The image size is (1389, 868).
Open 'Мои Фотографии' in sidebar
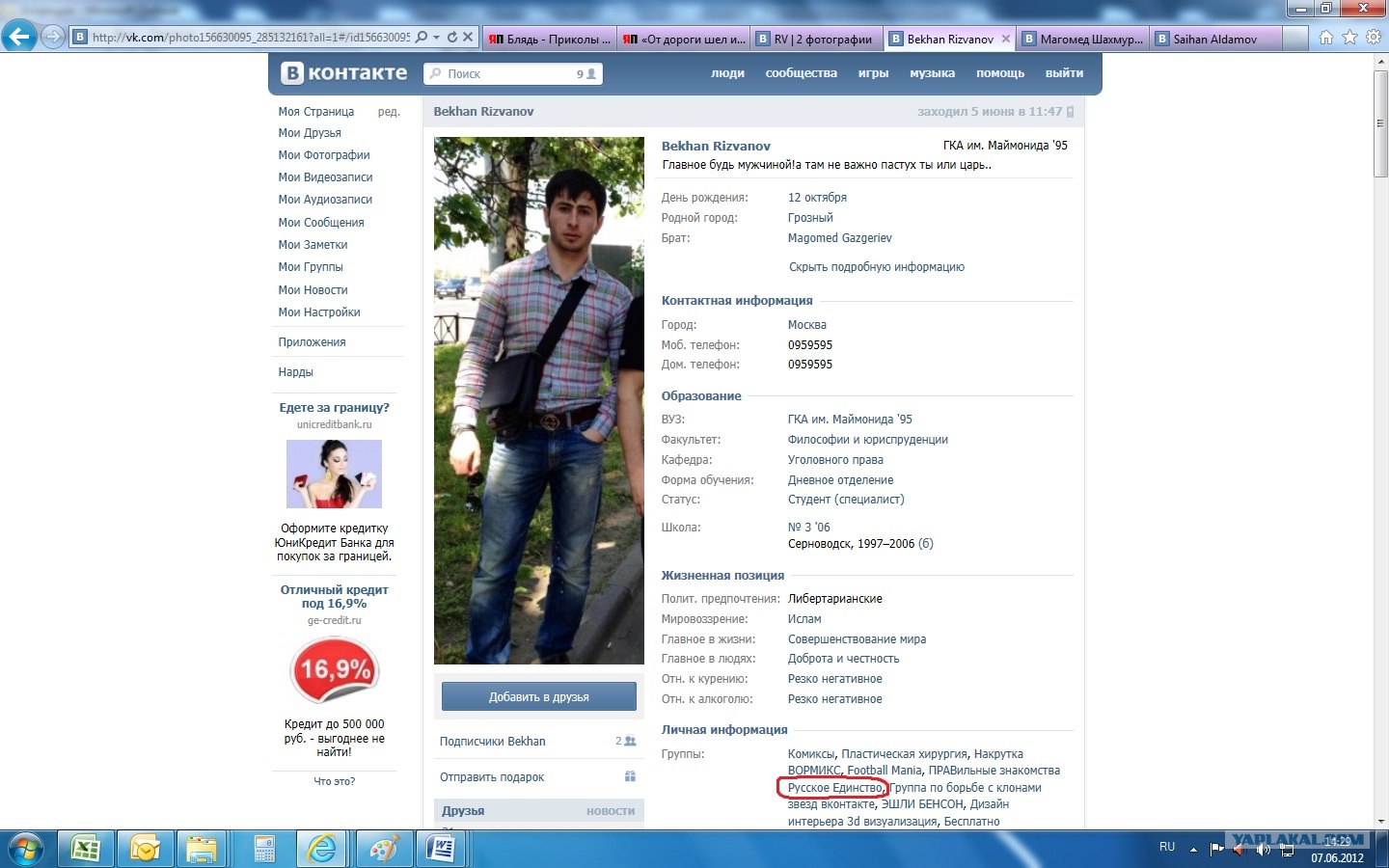[324, 155]
